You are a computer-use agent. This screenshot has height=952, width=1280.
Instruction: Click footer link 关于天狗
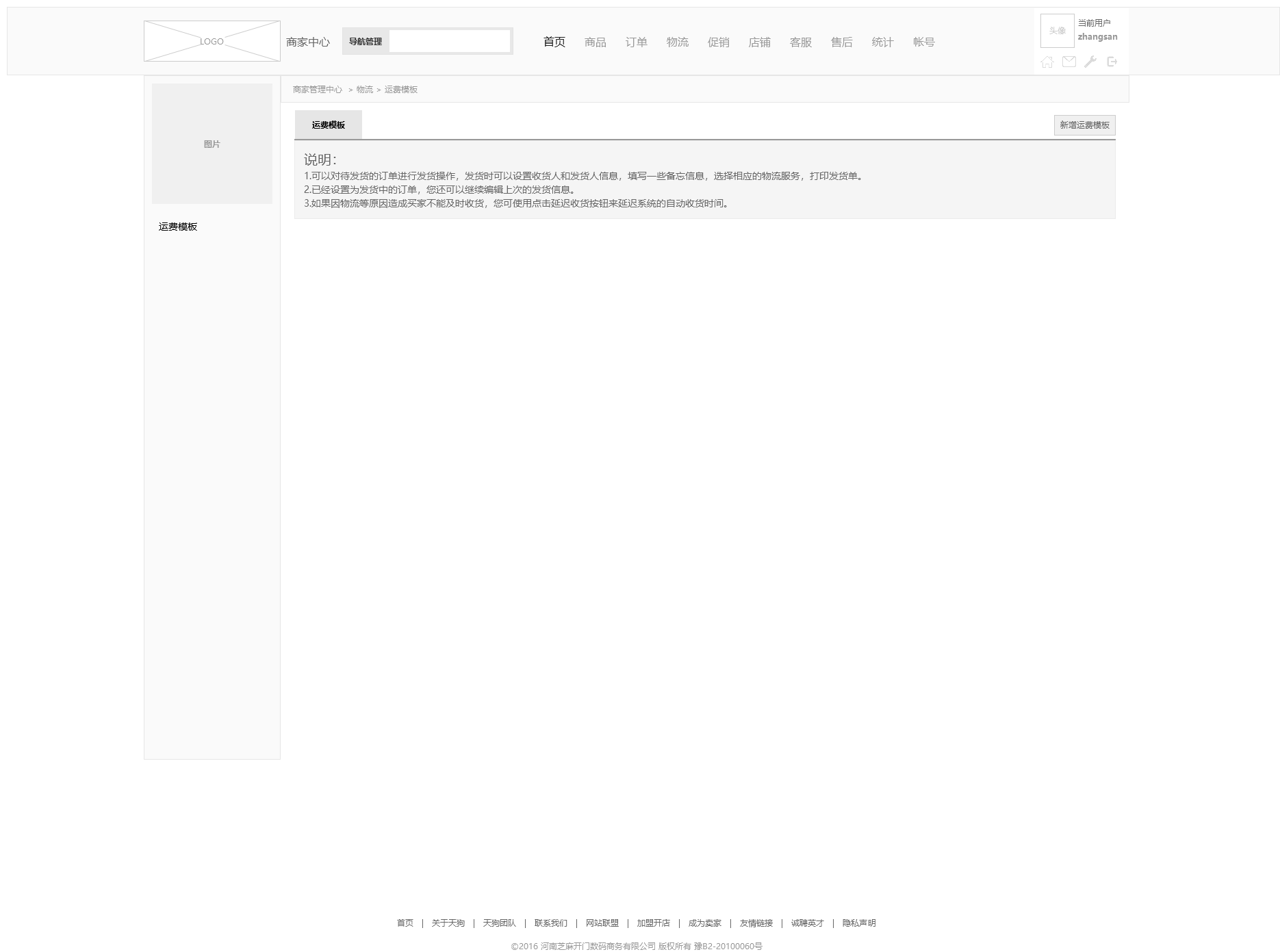(x=448, y=923)
